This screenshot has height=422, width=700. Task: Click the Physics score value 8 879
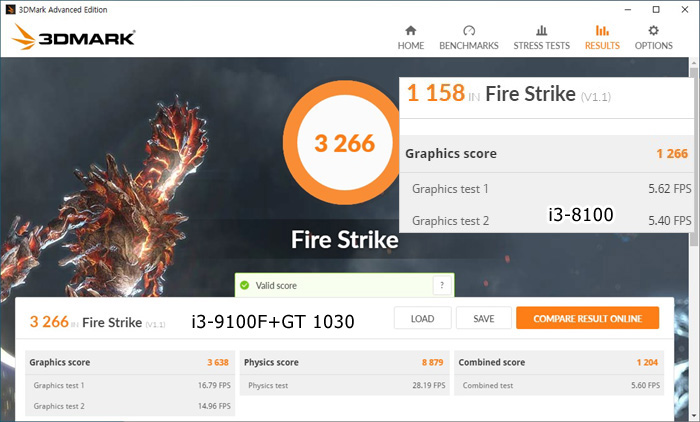coord(433,362)
